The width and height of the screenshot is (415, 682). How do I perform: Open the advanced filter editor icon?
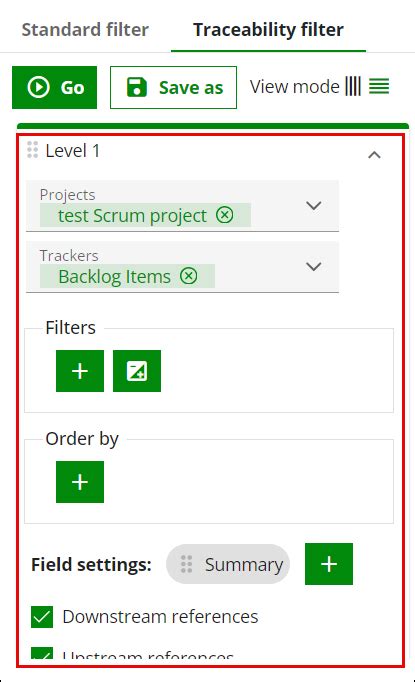pos(137,371)
